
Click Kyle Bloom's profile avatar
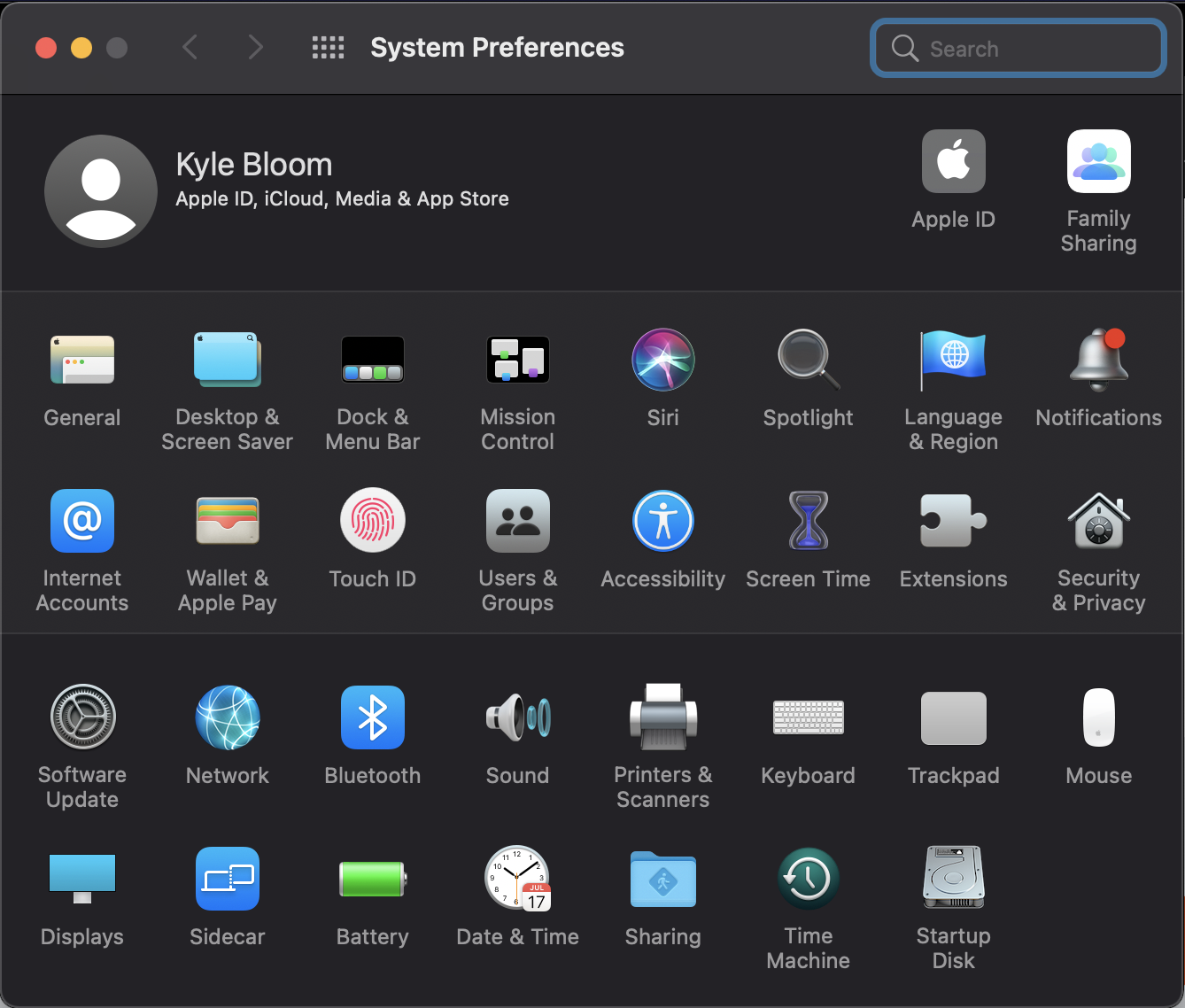tap(101, 191)
